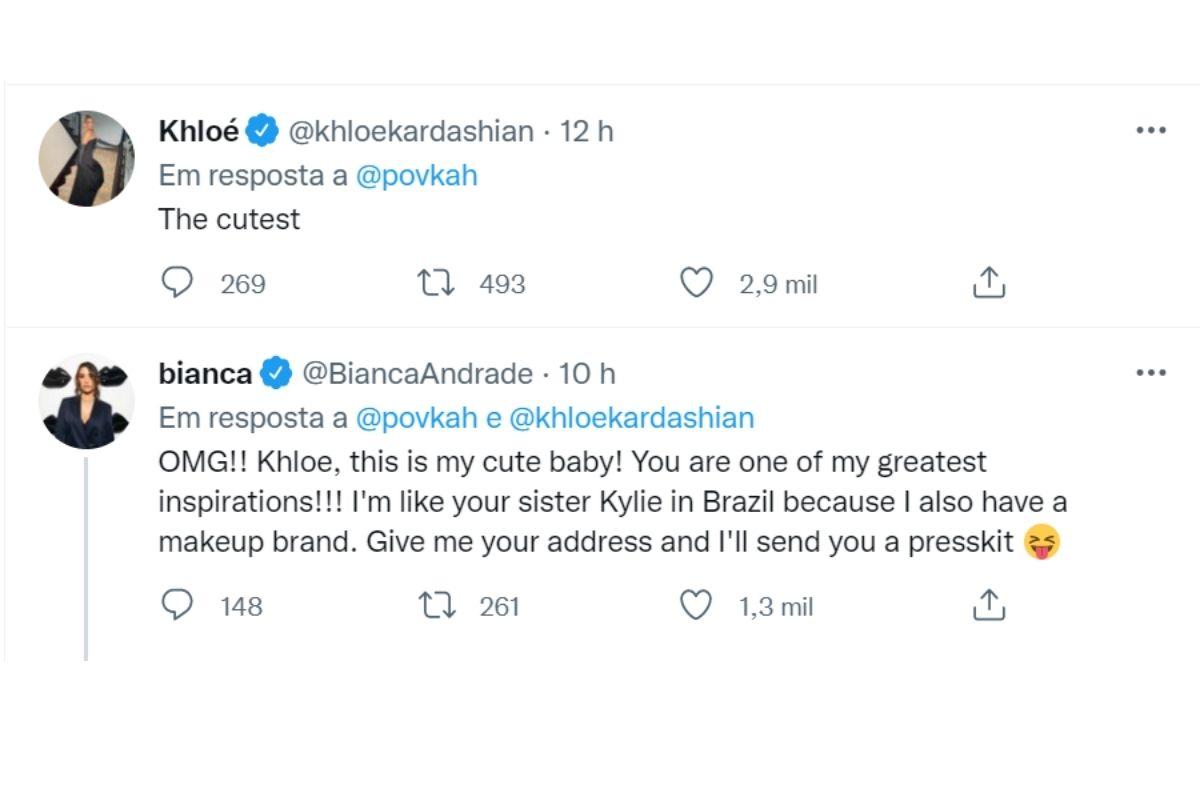Click the @khloekardashian handle in Khloé's header
This screenshot has height=800, width=1200.
coord(411,131)
